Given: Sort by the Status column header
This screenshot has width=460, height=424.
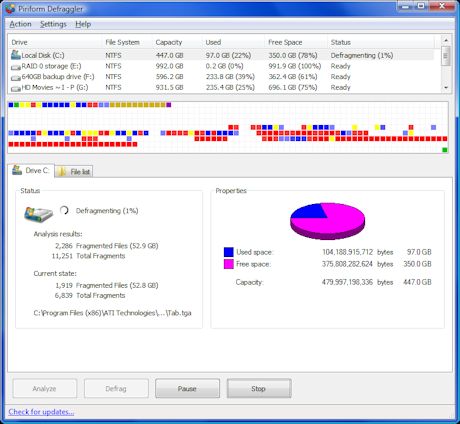Looking at the screenshot, I should pyautogui.click(x=381, y=42).
